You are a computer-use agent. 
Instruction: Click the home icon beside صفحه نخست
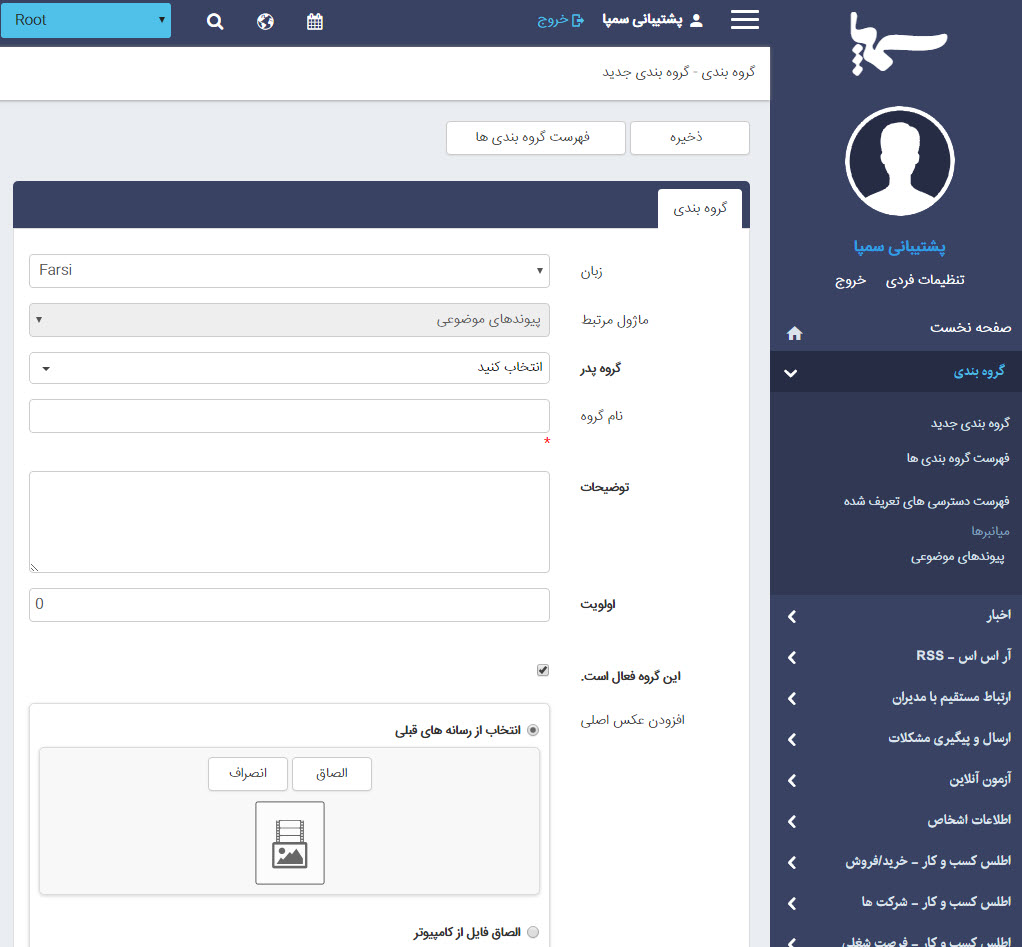coord(794,333)
